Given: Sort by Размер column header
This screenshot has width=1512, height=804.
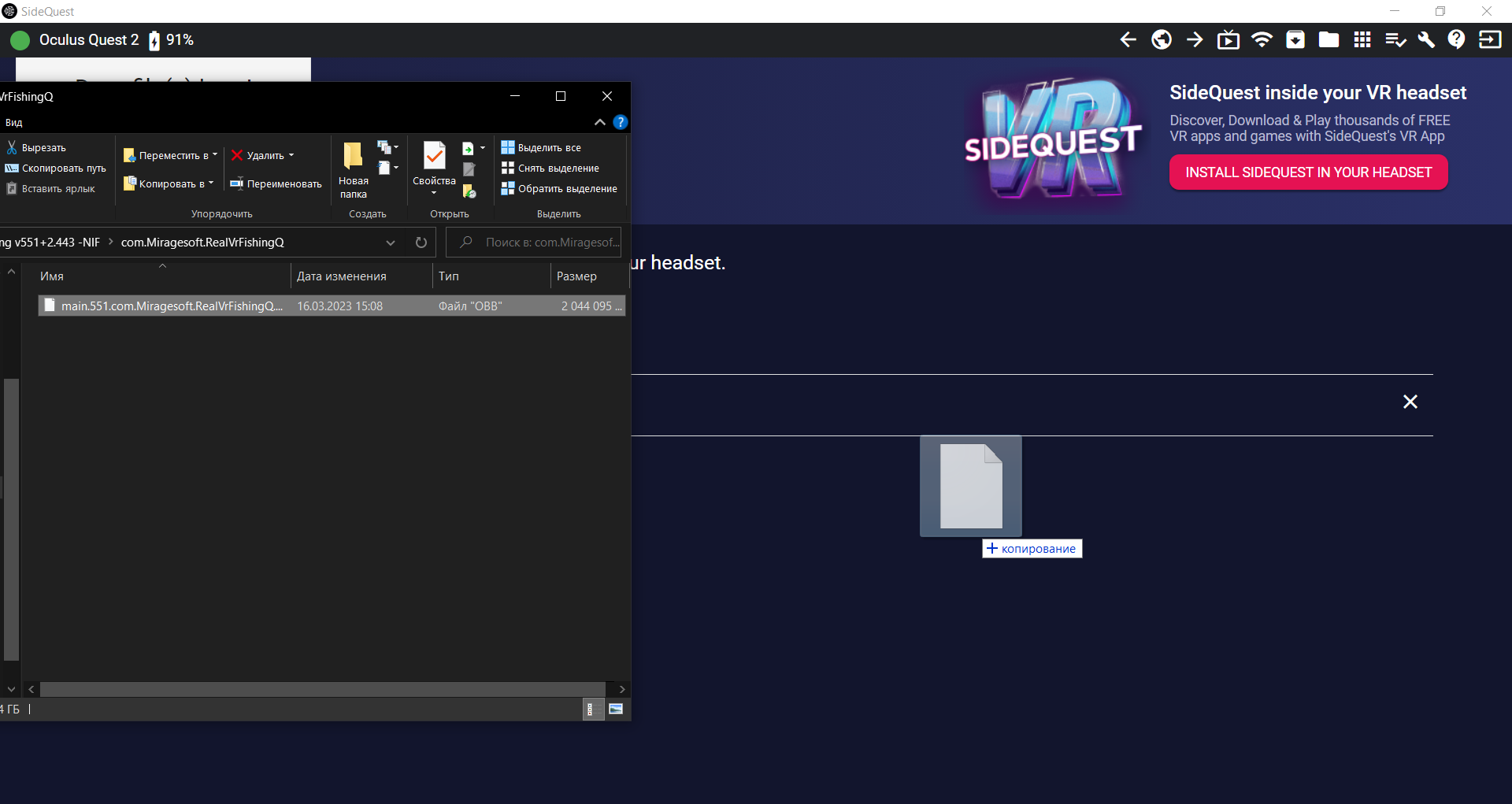Looking at the screenshot, I should [x=588, y=276].
